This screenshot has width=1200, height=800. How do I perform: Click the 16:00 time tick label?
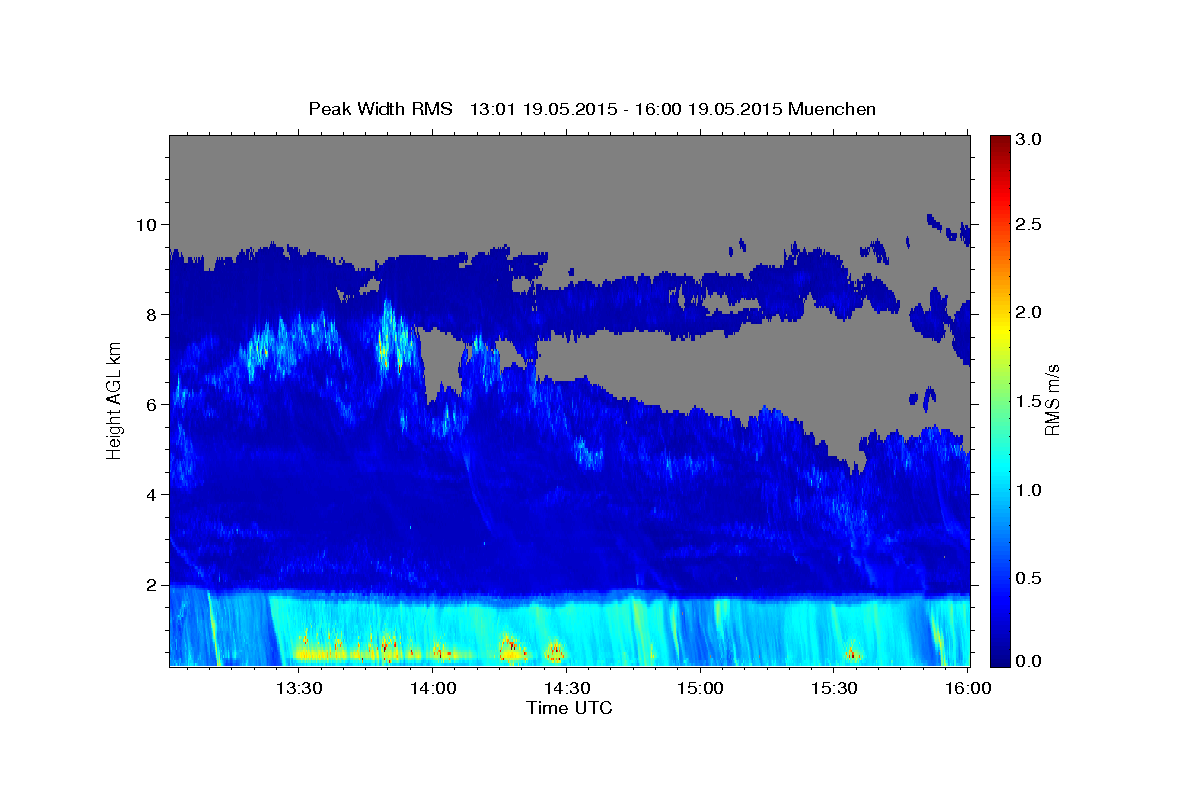(969, 689)
